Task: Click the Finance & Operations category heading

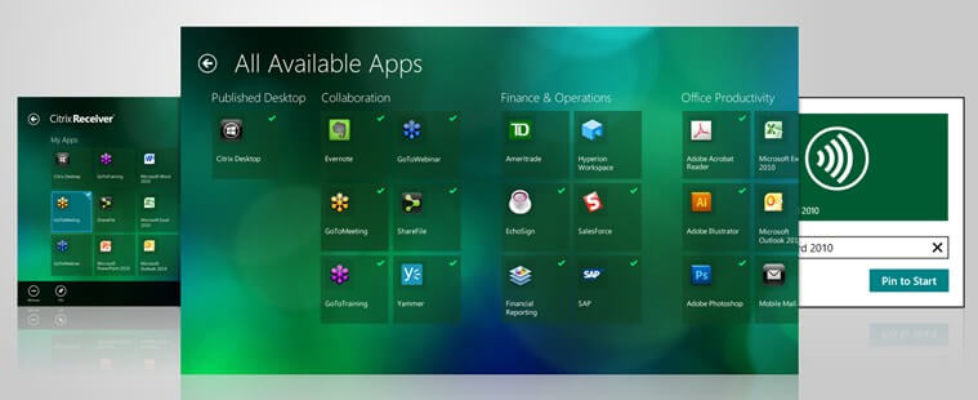Action: 556,98
